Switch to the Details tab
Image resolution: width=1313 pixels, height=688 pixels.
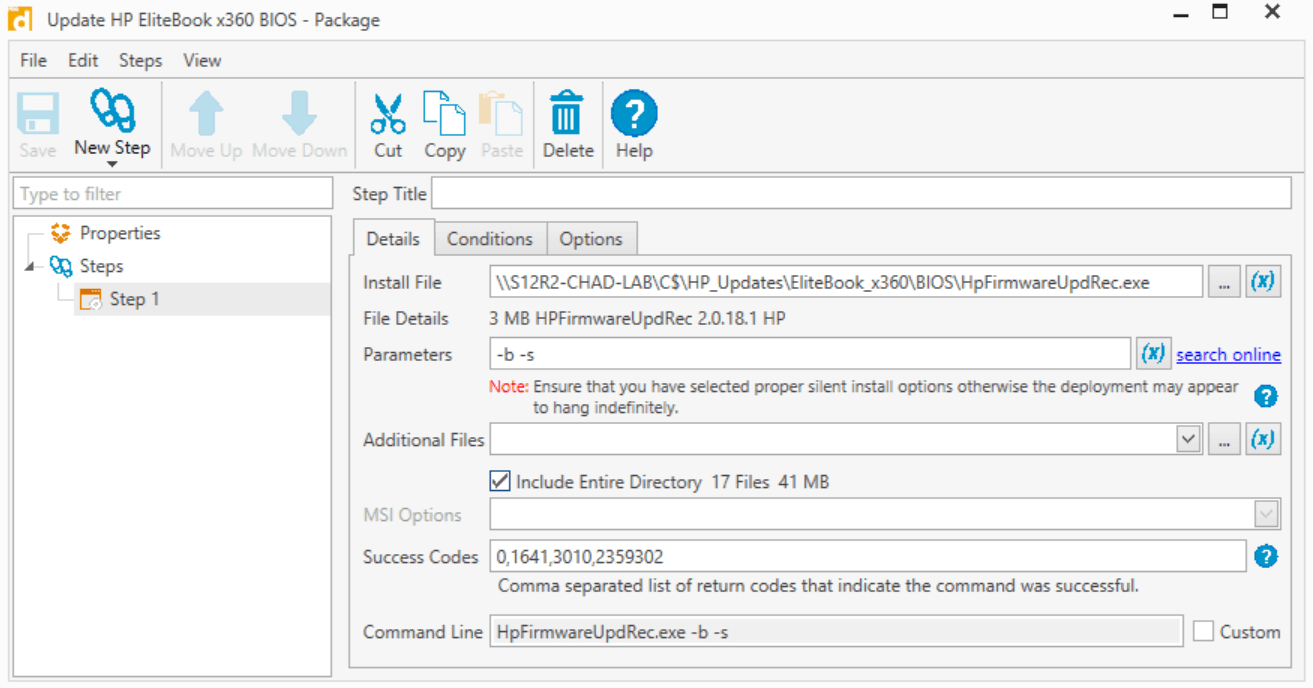[393, 239]
